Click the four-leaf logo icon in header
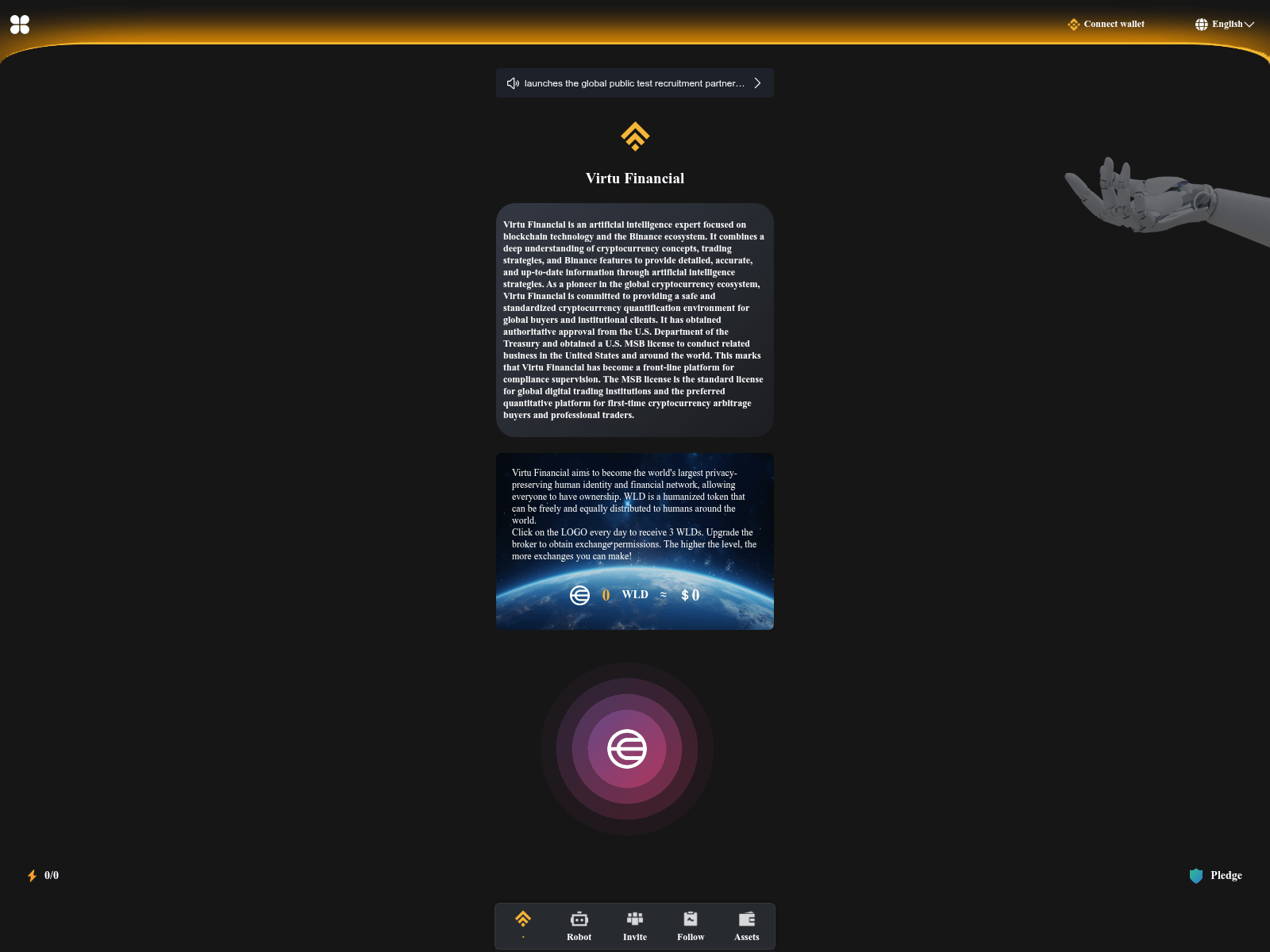This screenshot has width=1270, height=952. tap(20, 25)
